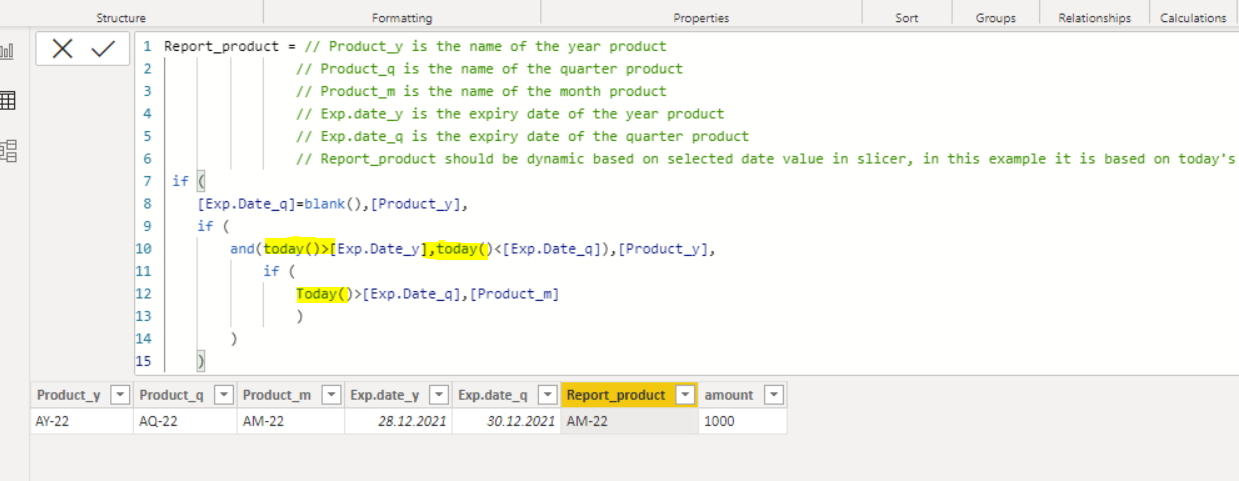Select the Groups ribbon group label
The width and height of the screenshot is (1239, 481).
pyautogui.click(x=996, y=18)
